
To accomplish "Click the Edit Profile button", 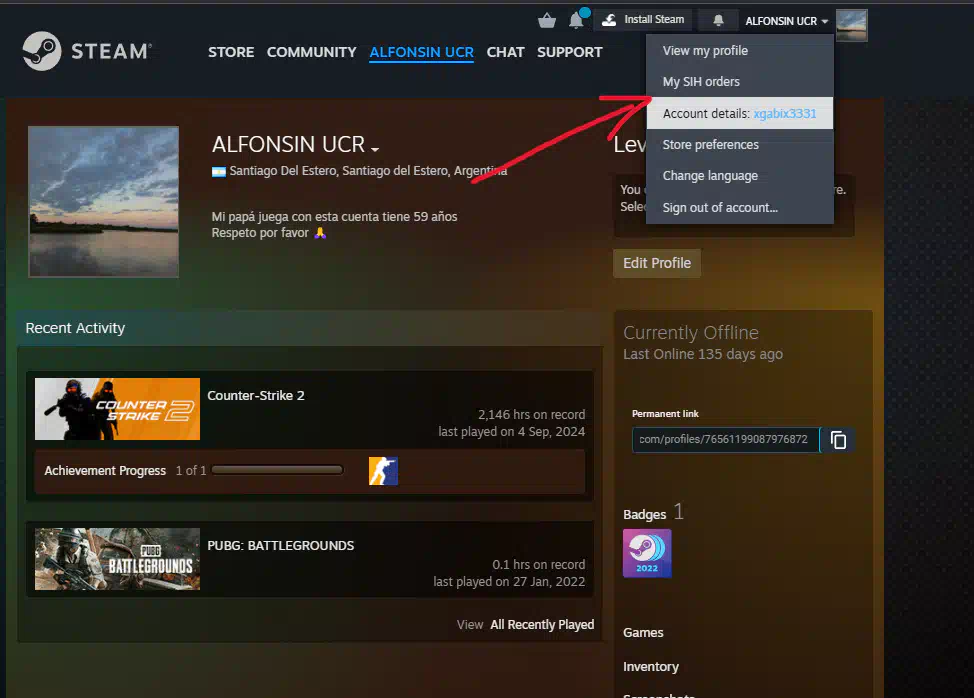I will click(656, 263).
